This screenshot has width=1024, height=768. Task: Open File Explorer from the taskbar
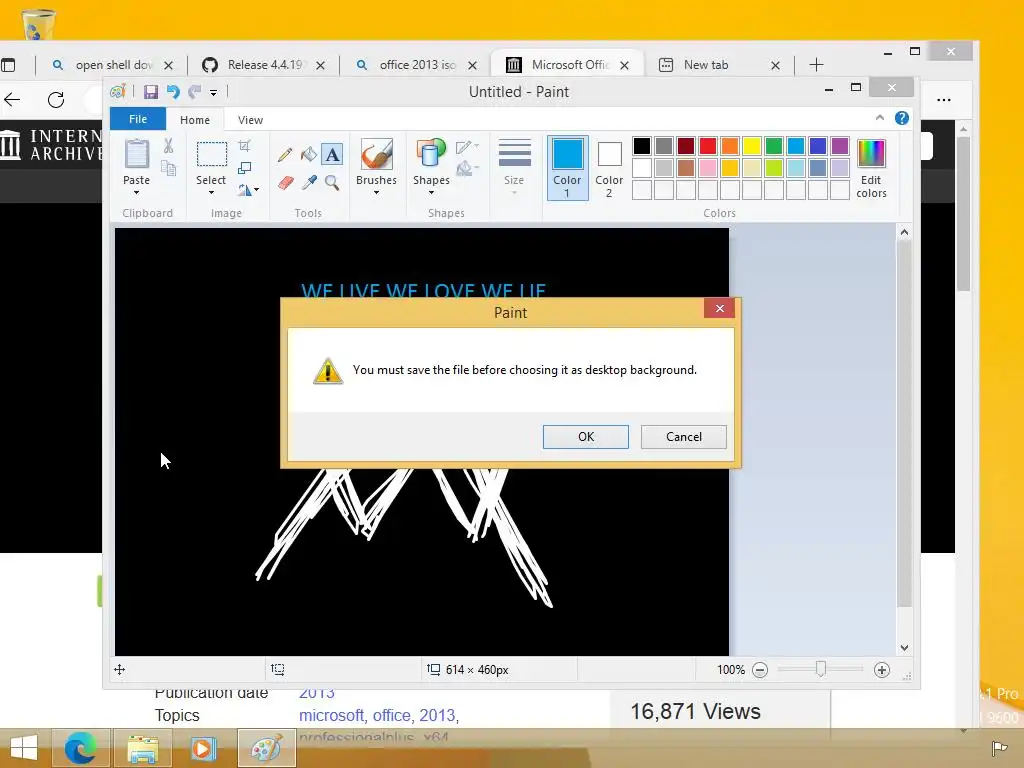pos(142,748)
